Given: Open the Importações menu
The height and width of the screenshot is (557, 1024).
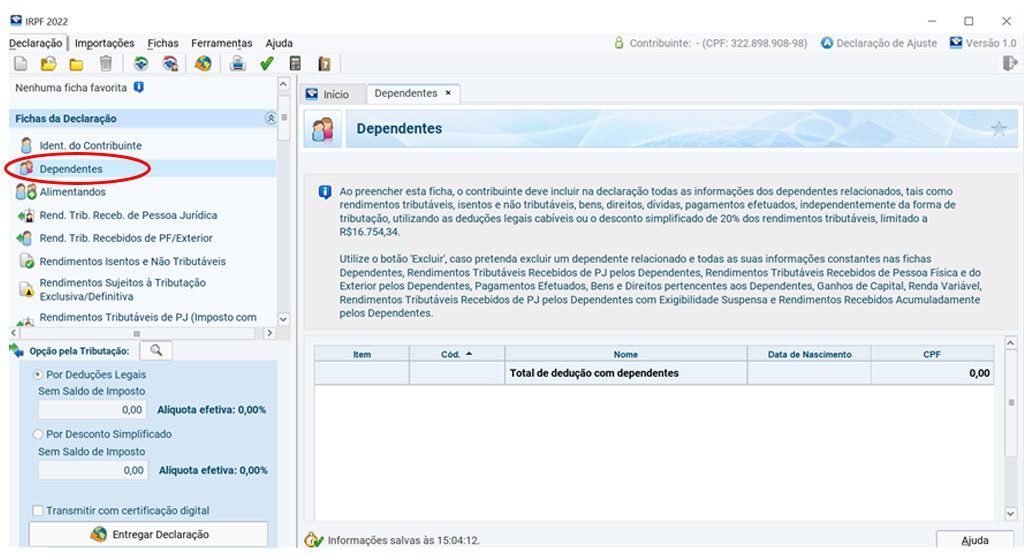Looking at the screenshot, I should coord(104,43).
